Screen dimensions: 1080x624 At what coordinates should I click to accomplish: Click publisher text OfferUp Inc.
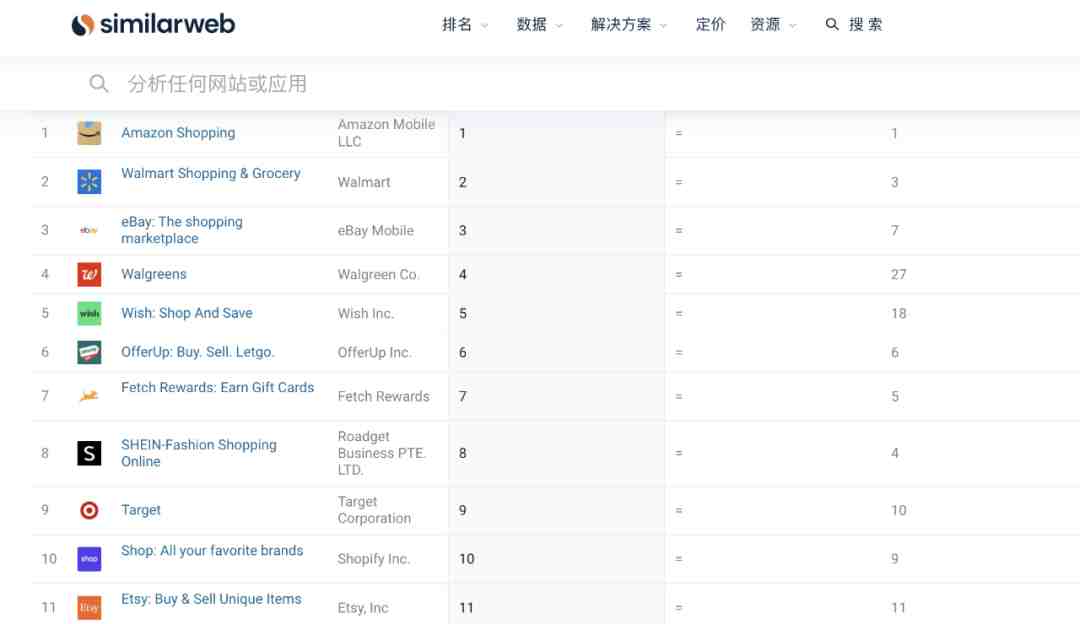(374, 353)
